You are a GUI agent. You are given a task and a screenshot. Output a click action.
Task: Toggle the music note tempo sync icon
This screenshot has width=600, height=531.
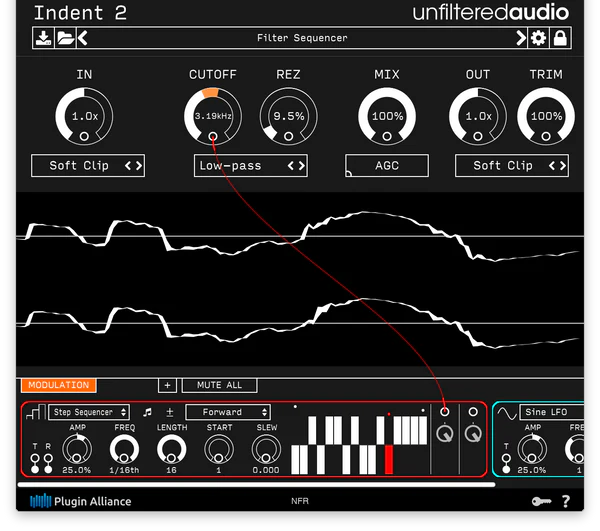coord(147,412)
